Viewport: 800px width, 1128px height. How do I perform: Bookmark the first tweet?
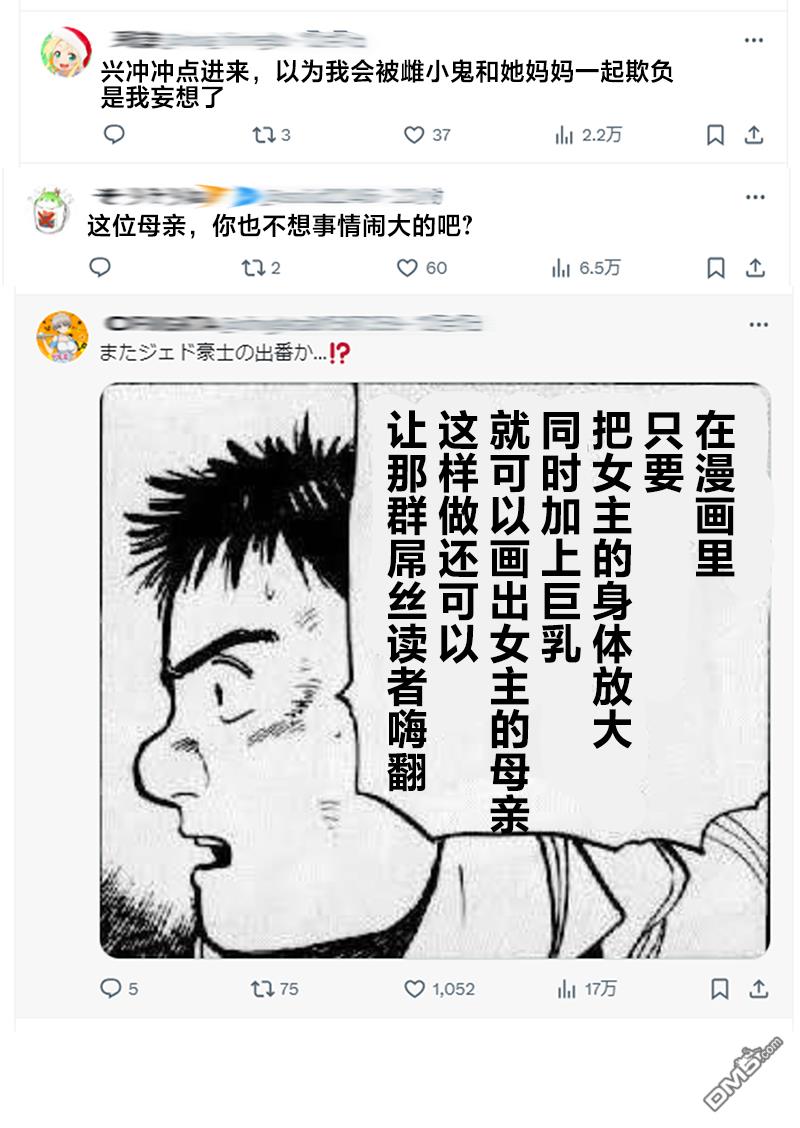click(715, 135)
